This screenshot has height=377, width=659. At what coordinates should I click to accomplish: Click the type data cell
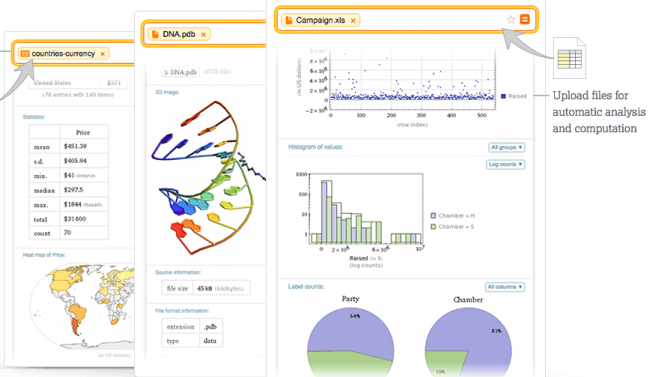[x=210, y=341]
